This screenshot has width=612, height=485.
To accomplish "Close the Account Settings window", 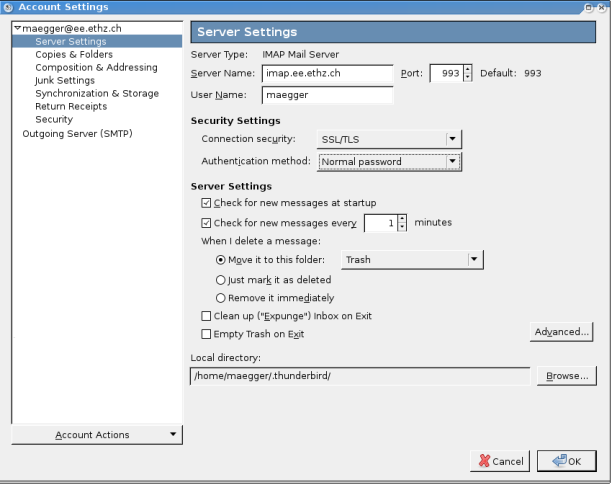I will pos(601,7).
